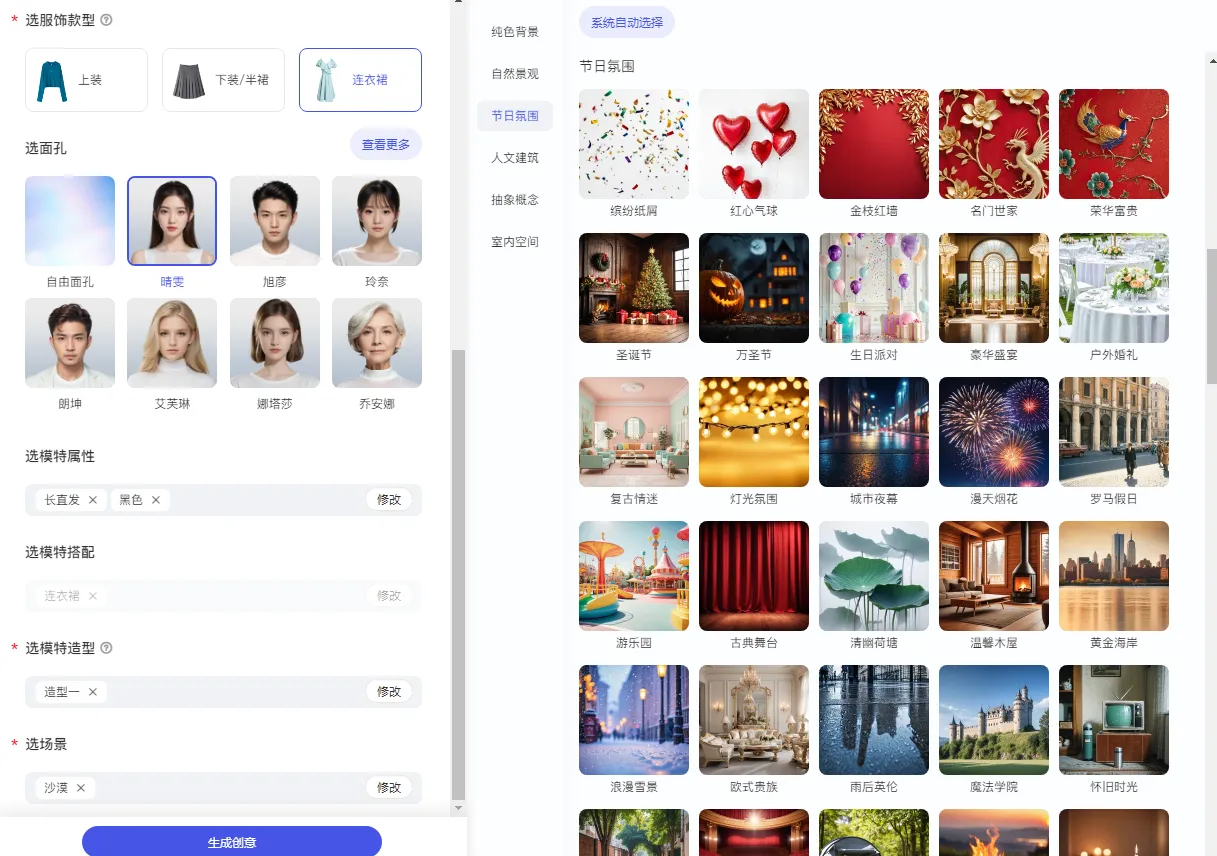Screen dimensions: 1217x856
Task: Select the 古典舞台 scene thumbnail
Action: click(754, 576)
